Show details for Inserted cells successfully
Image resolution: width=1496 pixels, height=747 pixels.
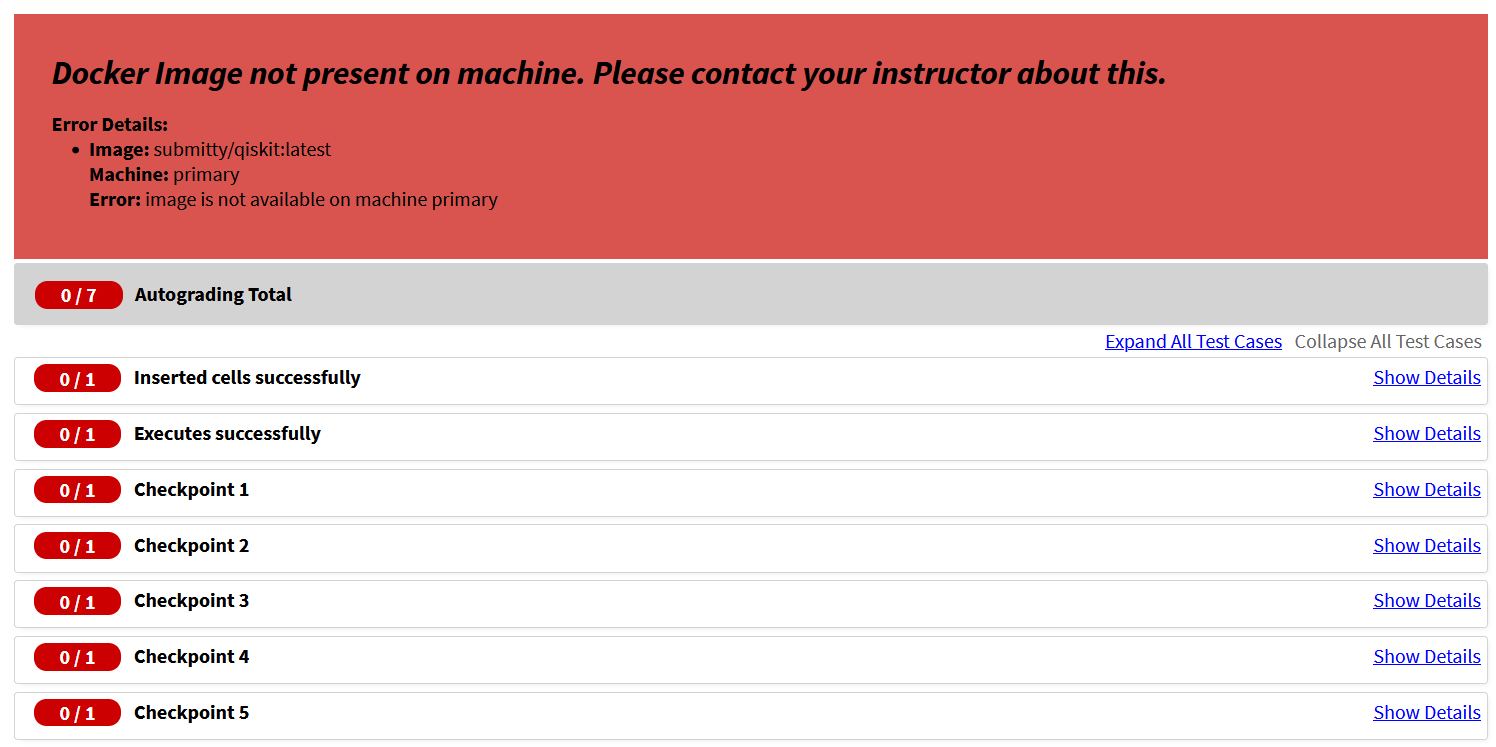pos(1427,378)
